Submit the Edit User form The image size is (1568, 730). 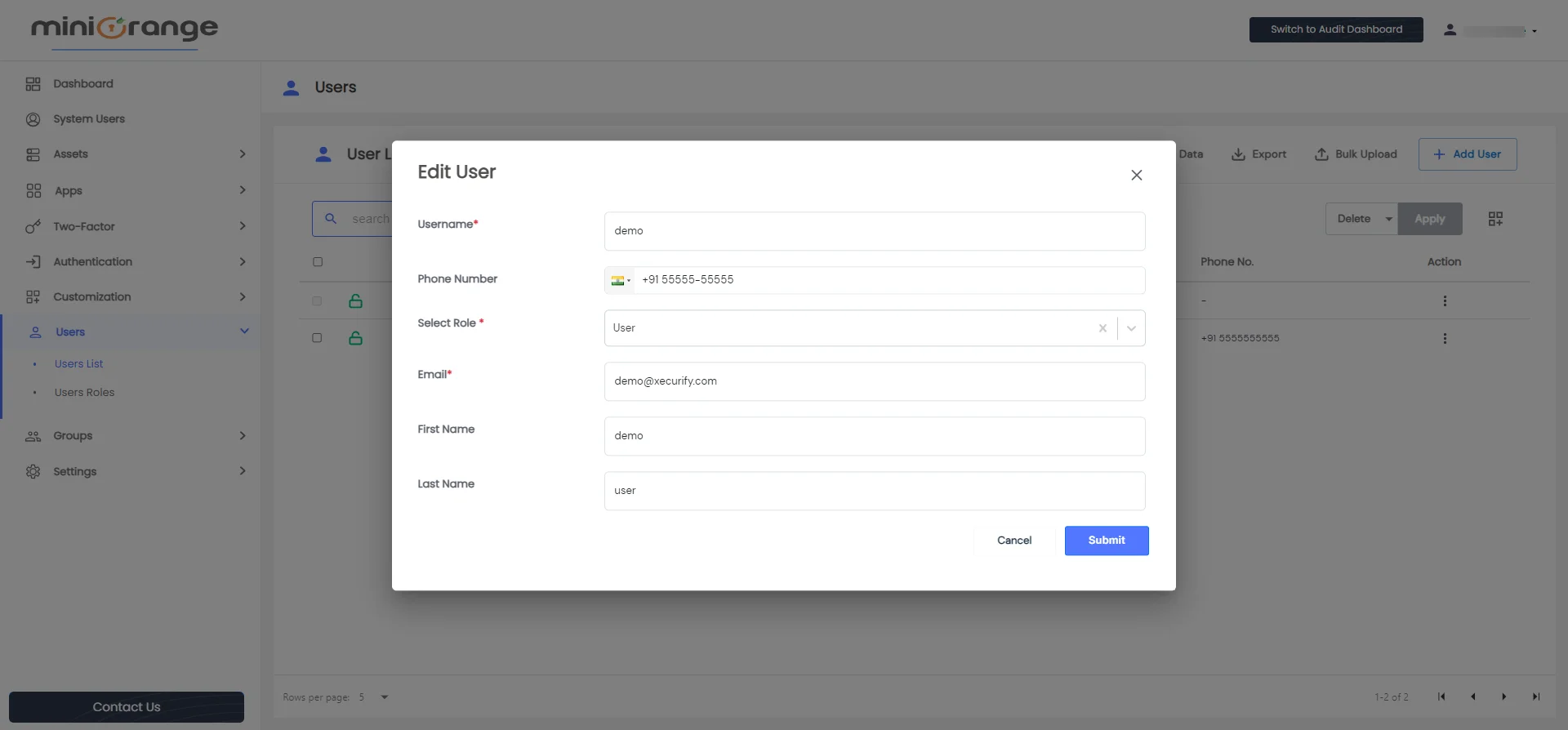click(x=1106, y=541)
